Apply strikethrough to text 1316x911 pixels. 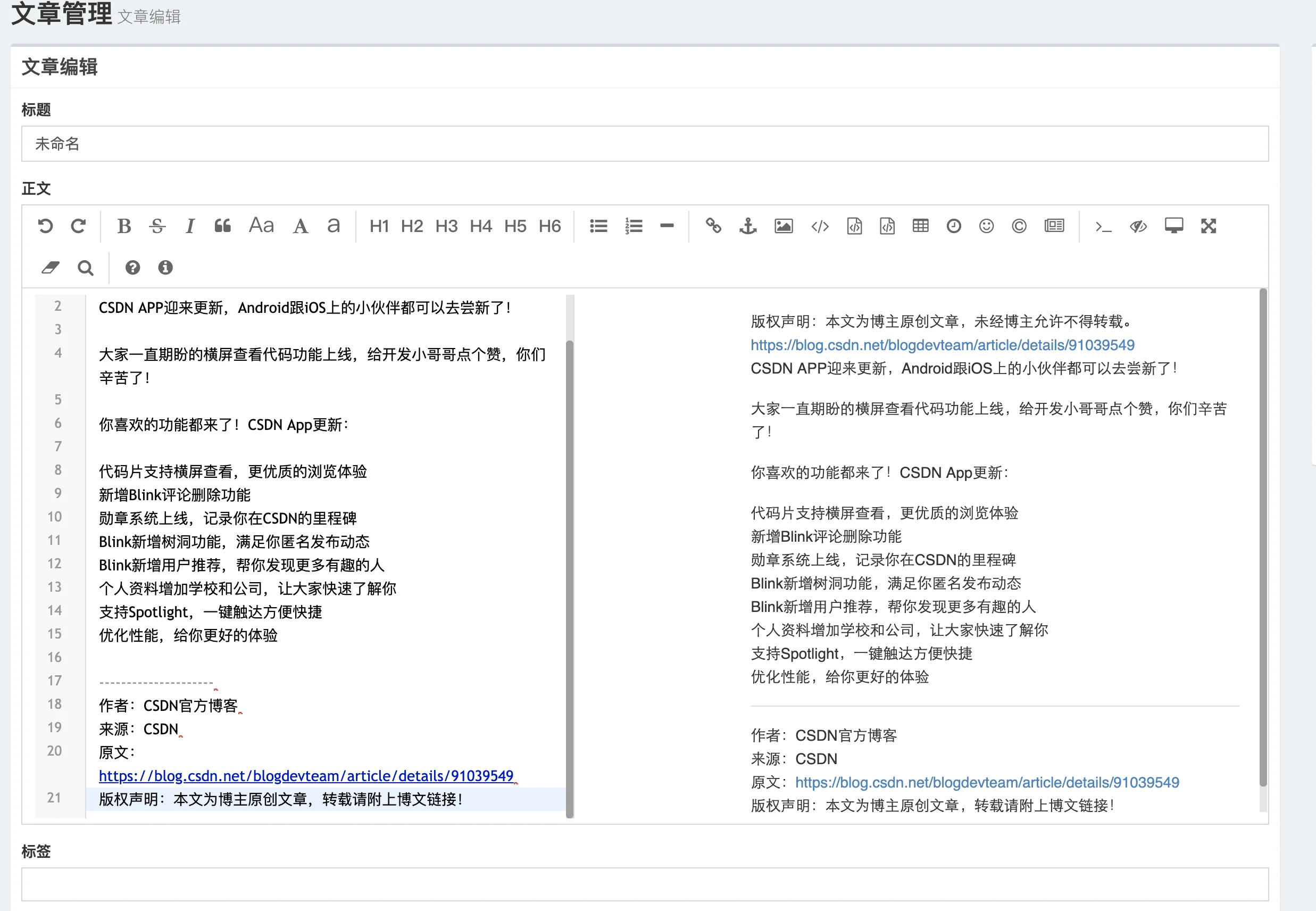coord(157,226)
